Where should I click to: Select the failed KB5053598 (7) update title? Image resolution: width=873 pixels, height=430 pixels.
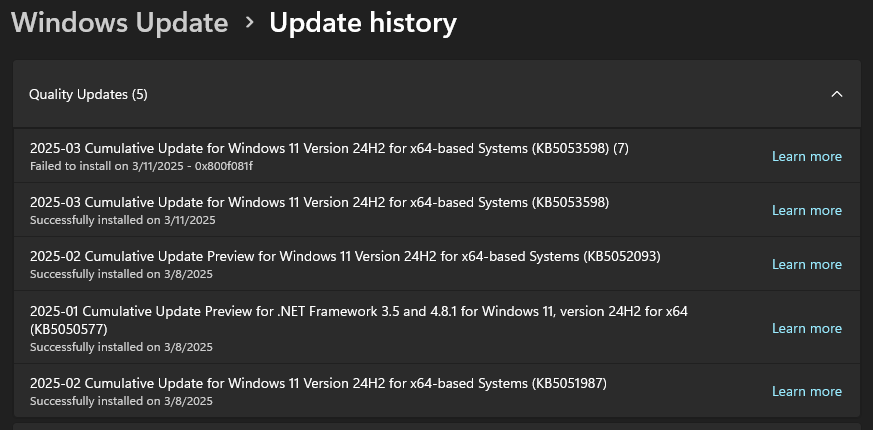pyautogui.click(x=329, y=148)
